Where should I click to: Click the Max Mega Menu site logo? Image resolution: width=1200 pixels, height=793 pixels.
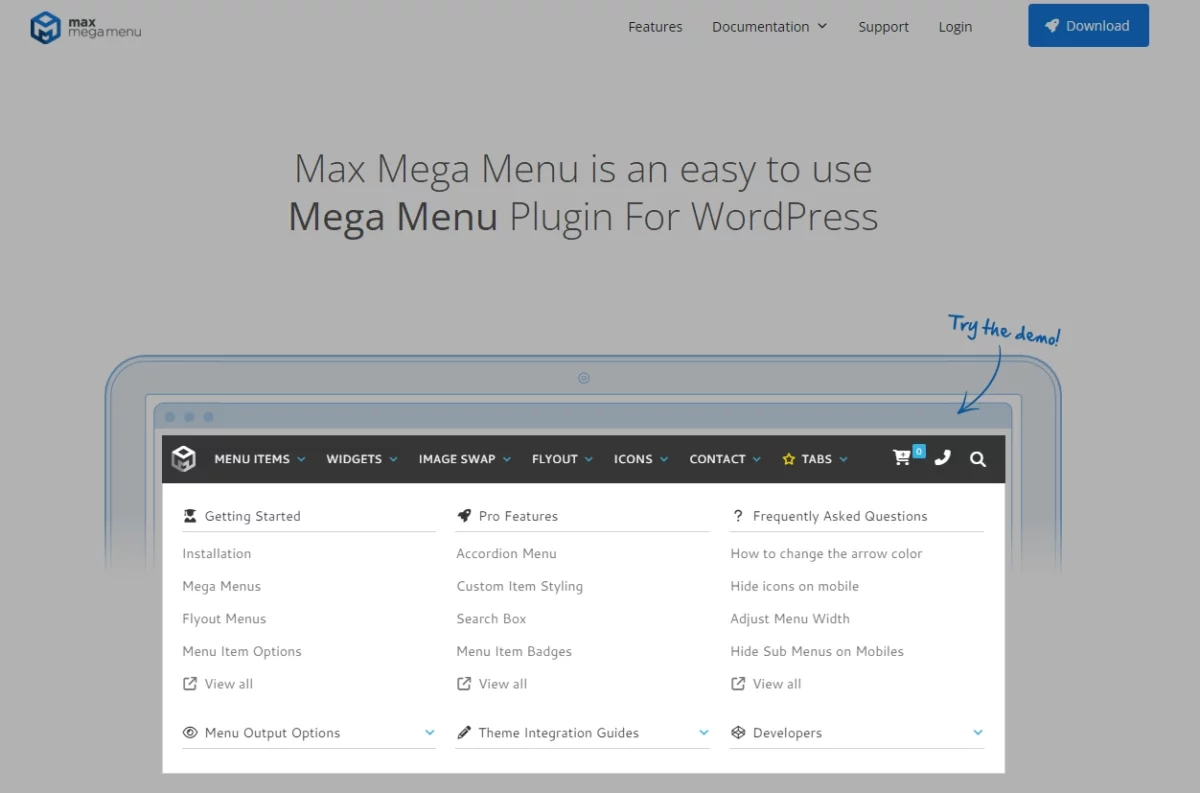(x=86, y=27)
